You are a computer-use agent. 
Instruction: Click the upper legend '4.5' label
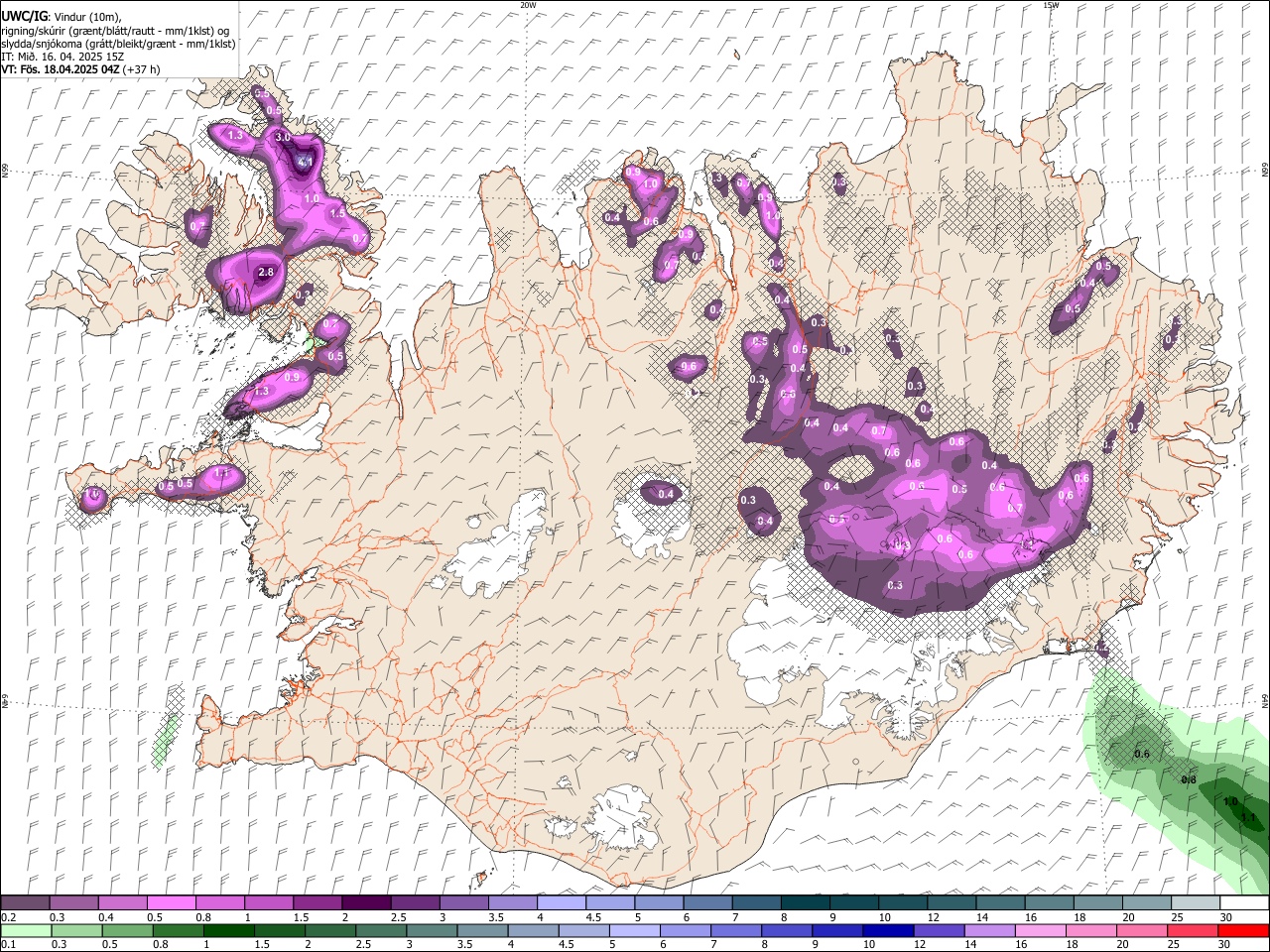[592, 917]
